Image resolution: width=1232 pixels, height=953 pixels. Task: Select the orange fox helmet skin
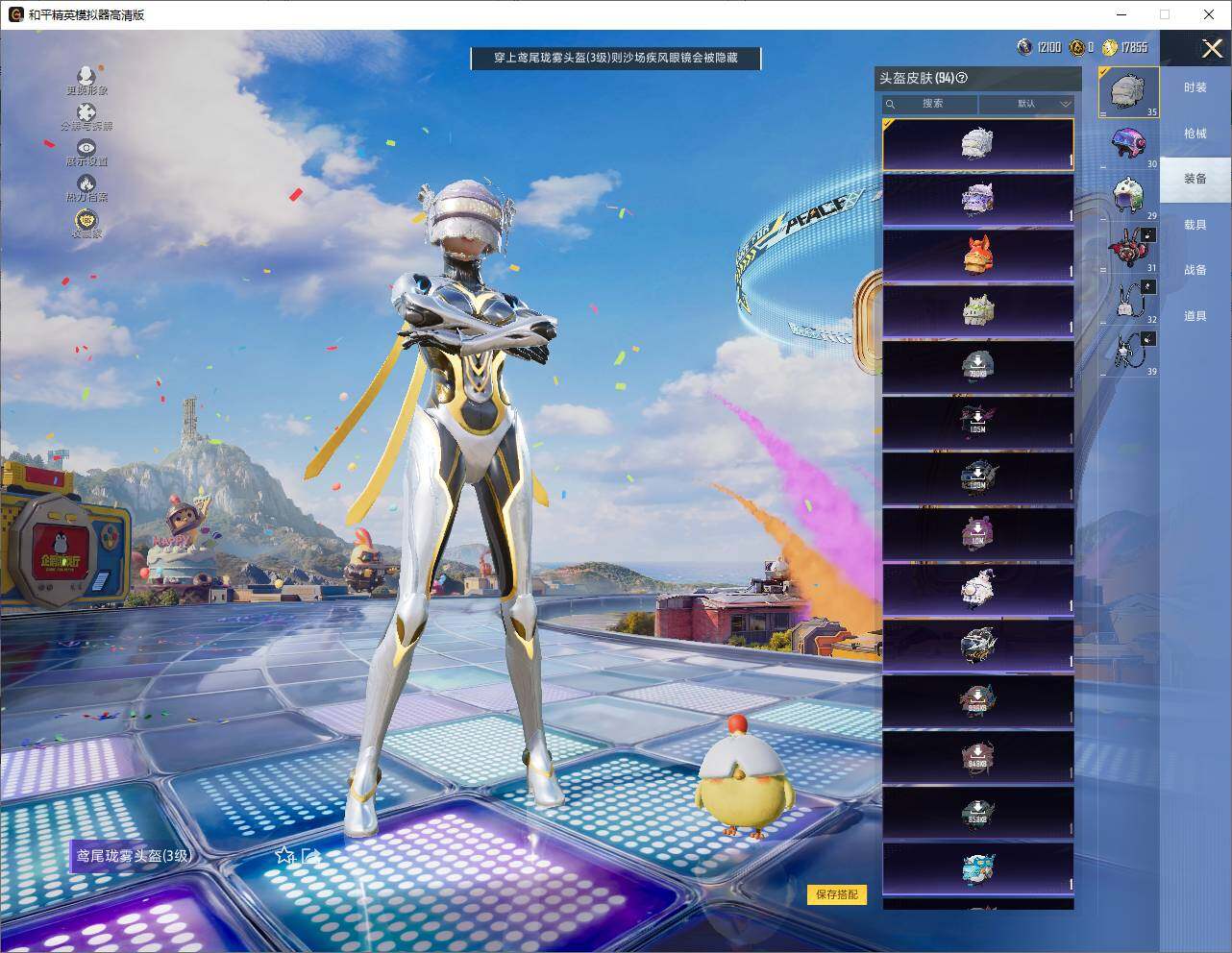click(977, 256)
